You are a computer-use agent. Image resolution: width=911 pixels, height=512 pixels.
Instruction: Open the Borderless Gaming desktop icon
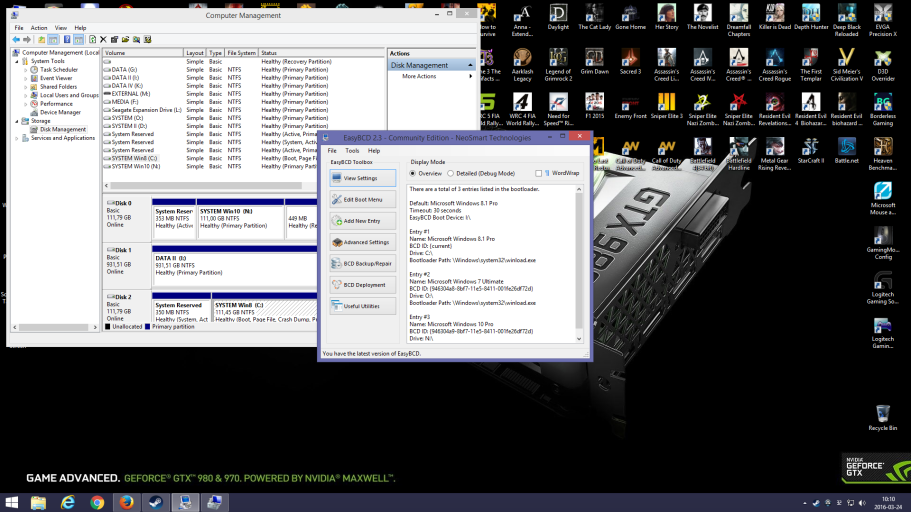coord(883,109)
